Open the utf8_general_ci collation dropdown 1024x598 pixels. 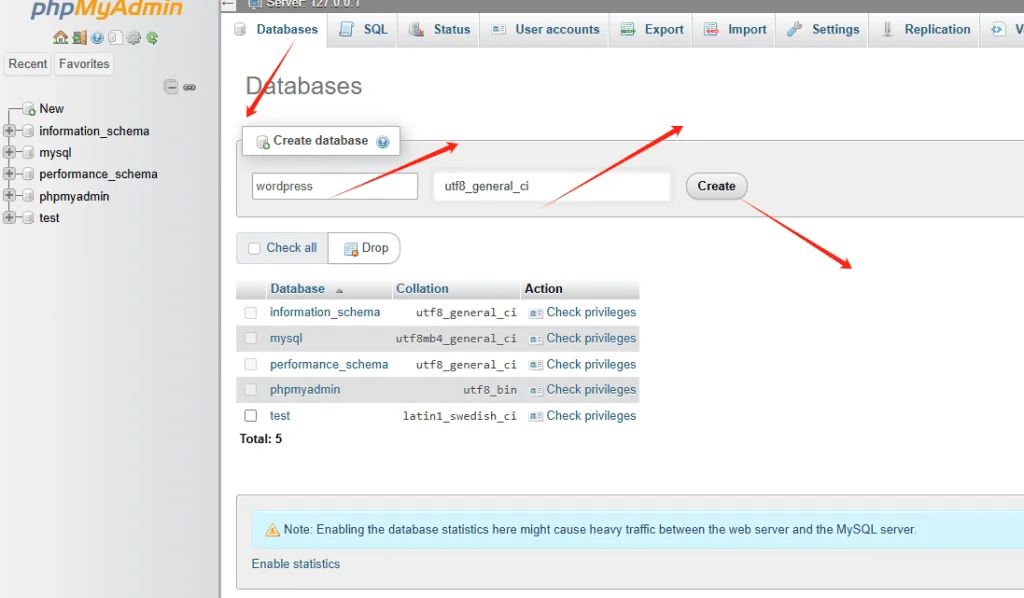pyautogui.click(x=551, y=186)
